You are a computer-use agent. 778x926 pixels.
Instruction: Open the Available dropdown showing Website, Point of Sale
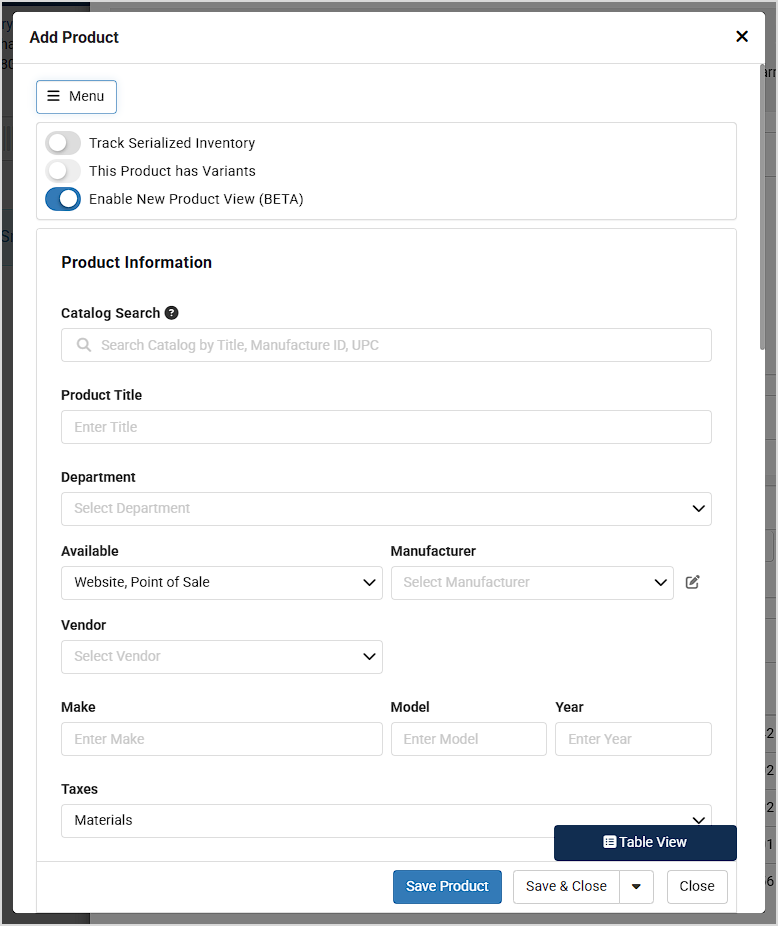pos(221,582)
